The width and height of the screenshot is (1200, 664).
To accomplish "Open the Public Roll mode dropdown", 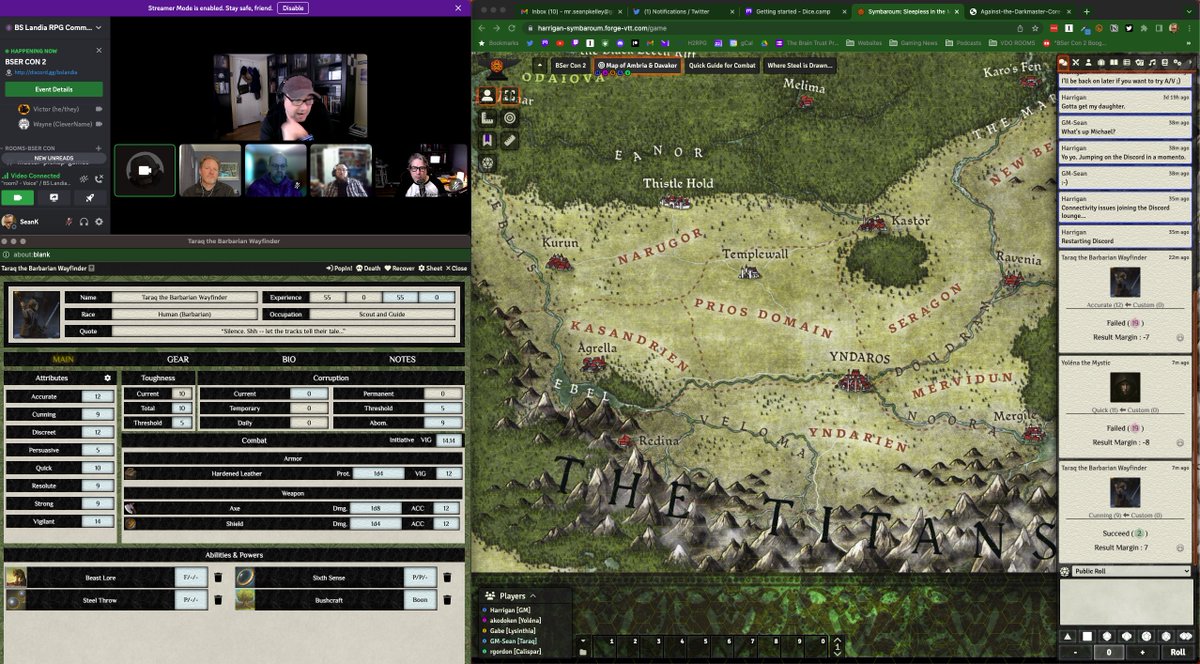I will tap(1132, 571).
